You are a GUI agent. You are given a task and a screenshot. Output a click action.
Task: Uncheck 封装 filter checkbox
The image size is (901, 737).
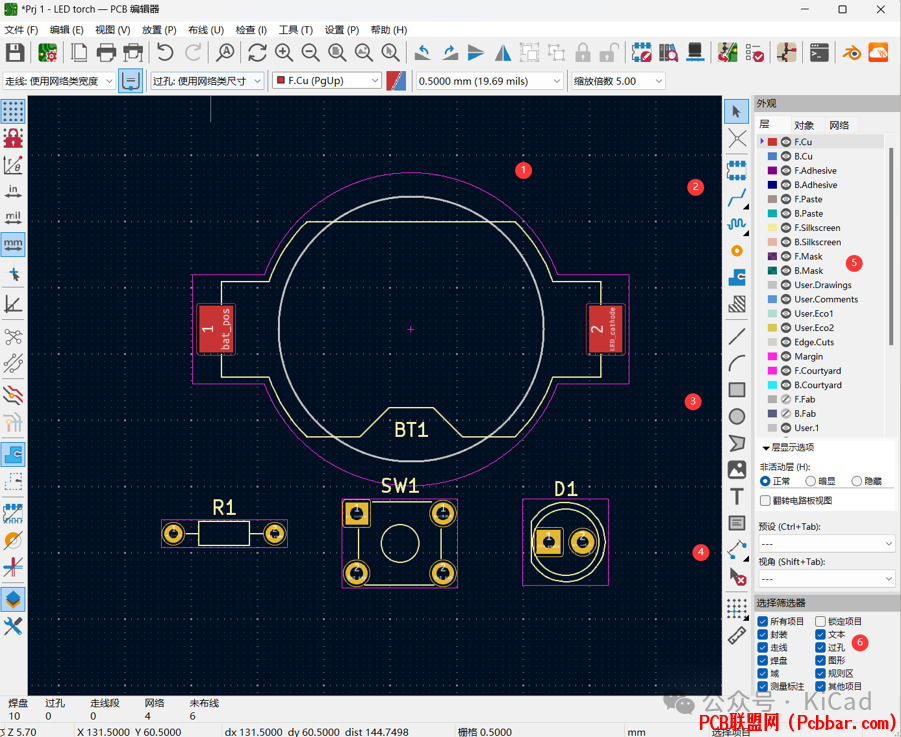(763, 634)
